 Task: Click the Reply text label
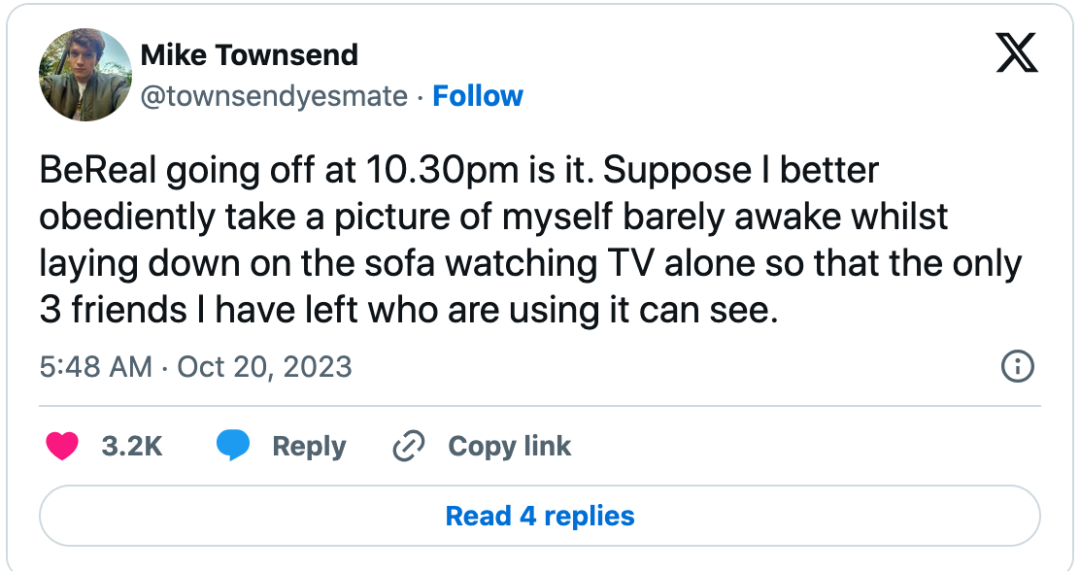309,446
